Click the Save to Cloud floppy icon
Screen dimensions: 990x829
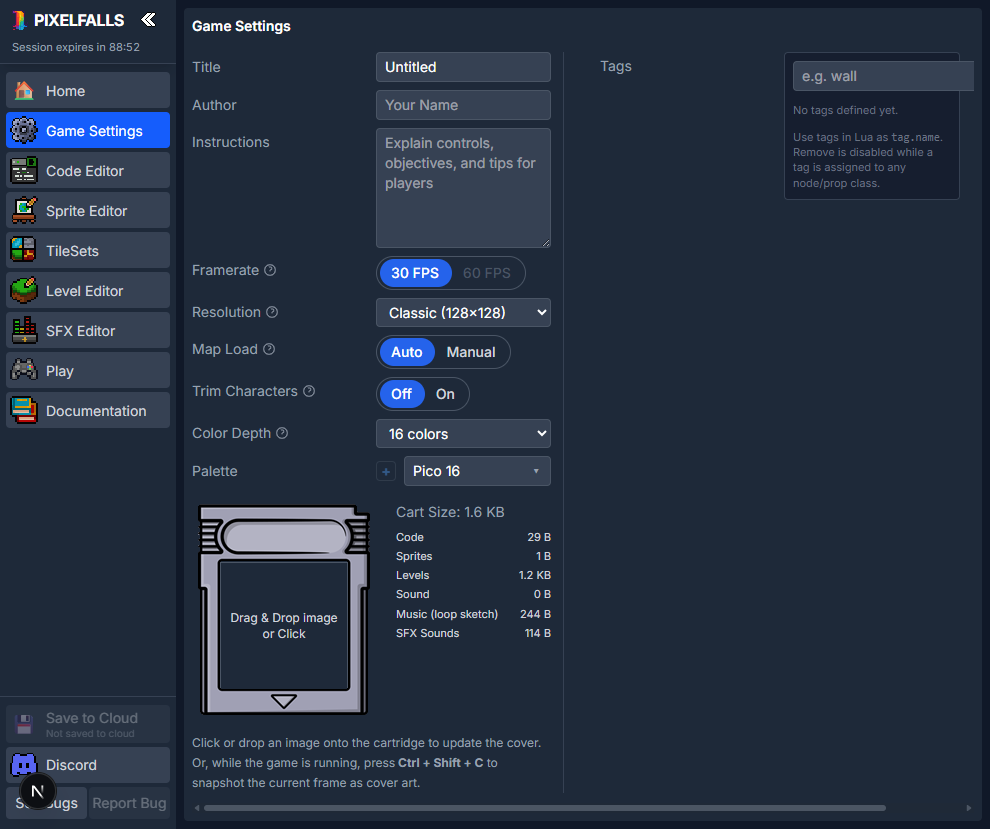(x=24, y=724)
